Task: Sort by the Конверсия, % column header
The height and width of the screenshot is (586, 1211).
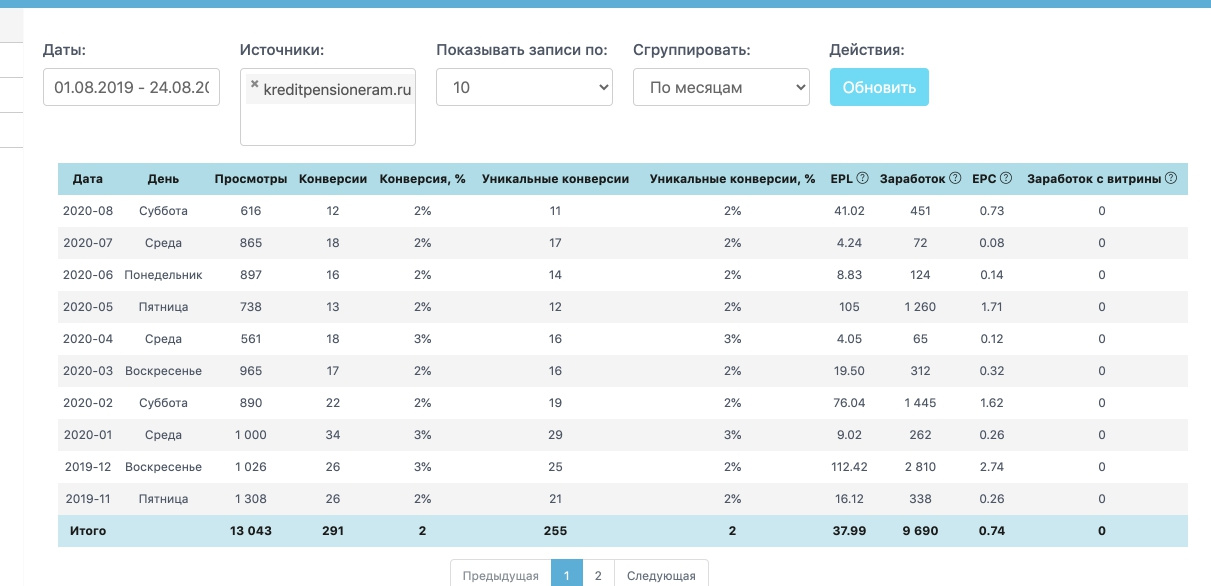Action: (x=423, y=179)
